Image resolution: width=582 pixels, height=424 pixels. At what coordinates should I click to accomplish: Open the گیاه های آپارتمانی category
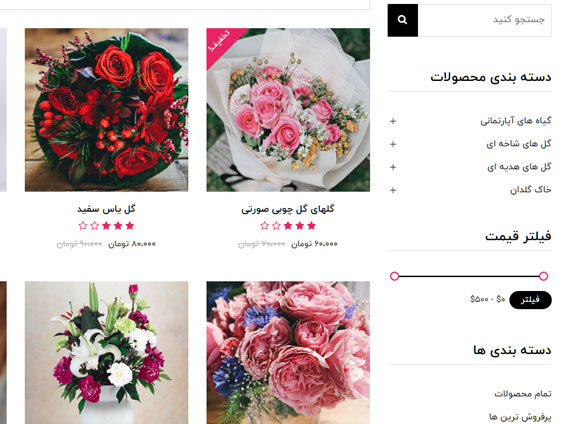pos(516,121)
